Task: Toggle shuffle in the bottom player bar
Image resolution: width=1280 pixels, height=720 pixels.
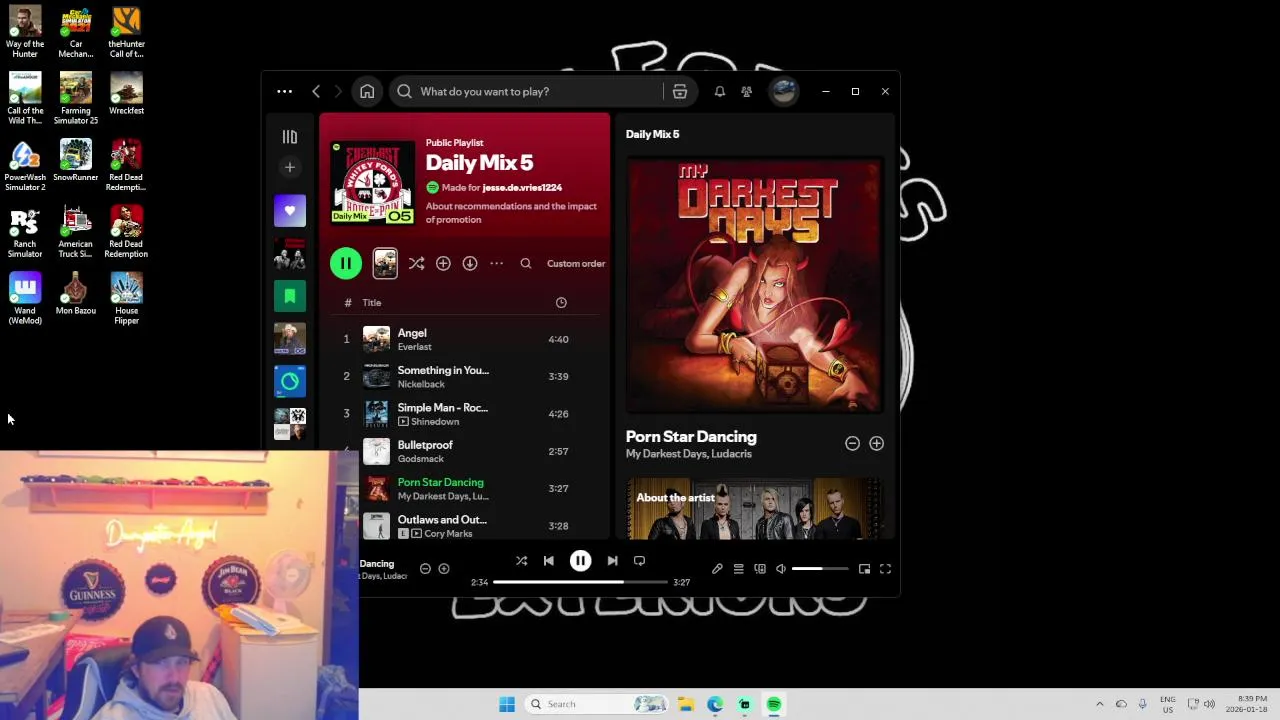Action: click(521, 561)
